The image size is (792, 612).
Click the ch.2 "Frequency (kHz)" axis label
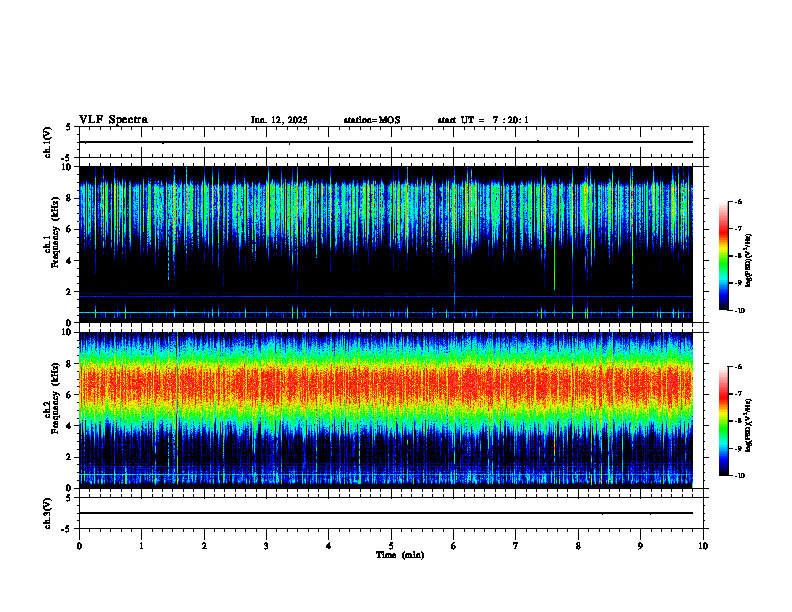pos(55,397)
